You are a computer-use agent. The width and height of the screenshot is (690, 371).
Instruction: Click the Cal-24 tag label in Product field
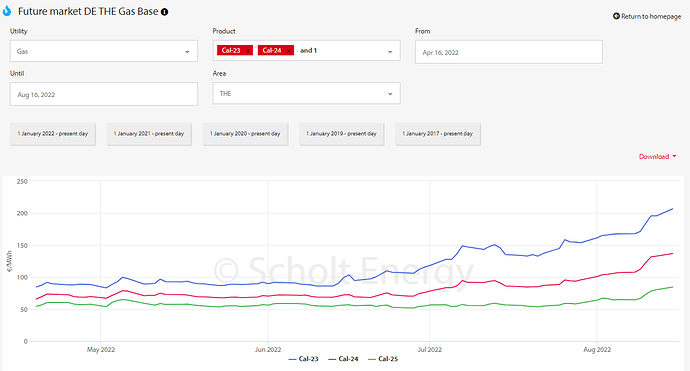[272, 51]
